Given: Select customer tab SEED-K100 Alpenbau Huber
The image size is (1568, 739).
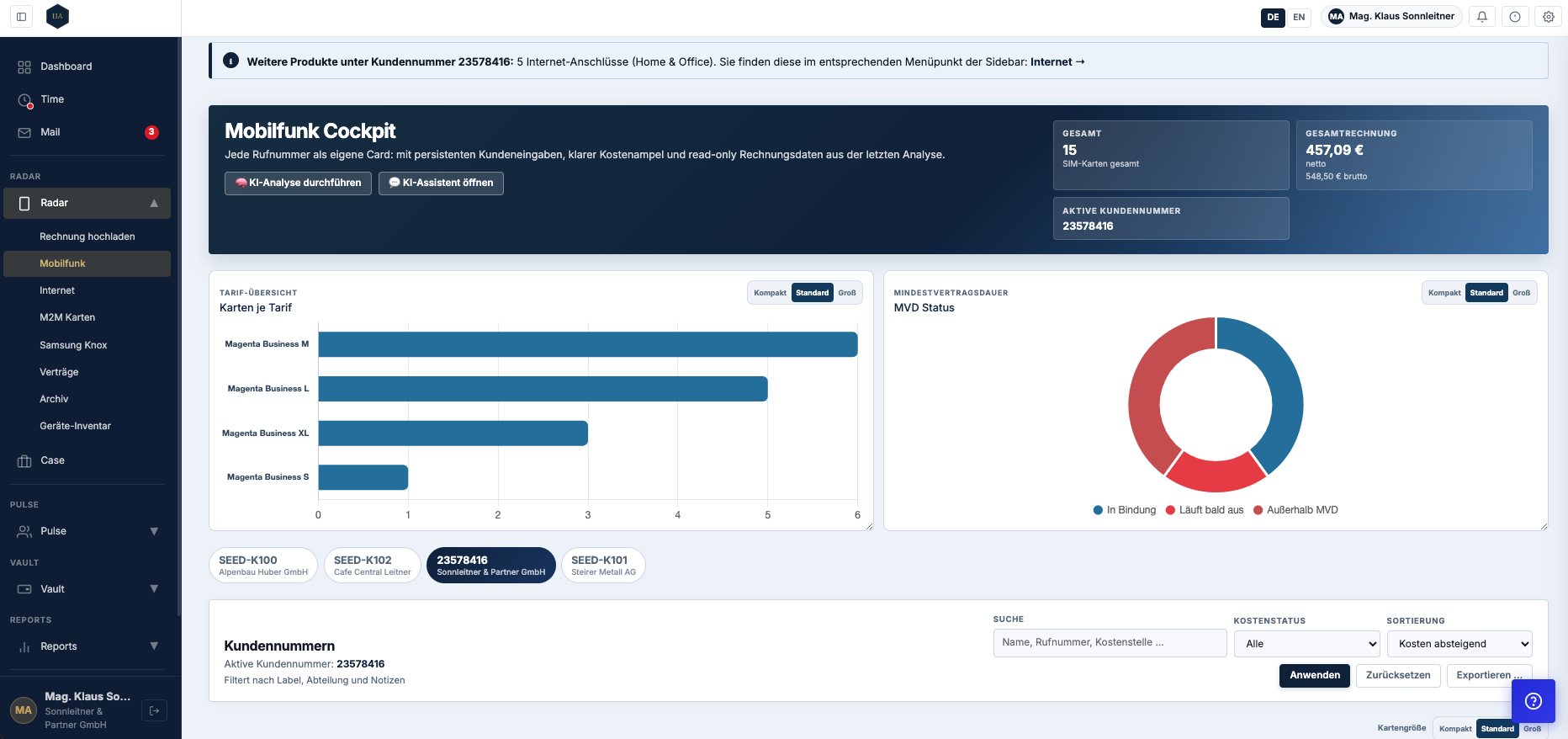Looking at the screenshot, I should click(x=263, y=565).
